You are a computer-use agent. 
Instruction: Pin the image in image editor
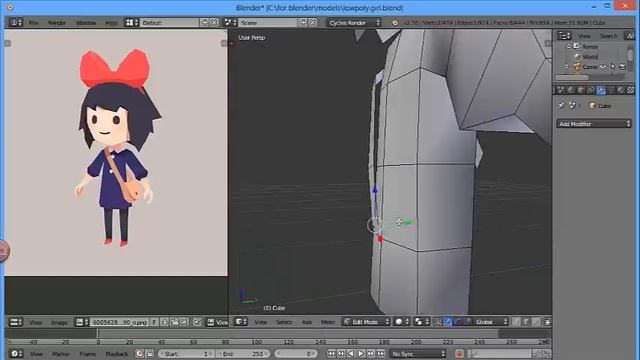[x=197, y=322]
